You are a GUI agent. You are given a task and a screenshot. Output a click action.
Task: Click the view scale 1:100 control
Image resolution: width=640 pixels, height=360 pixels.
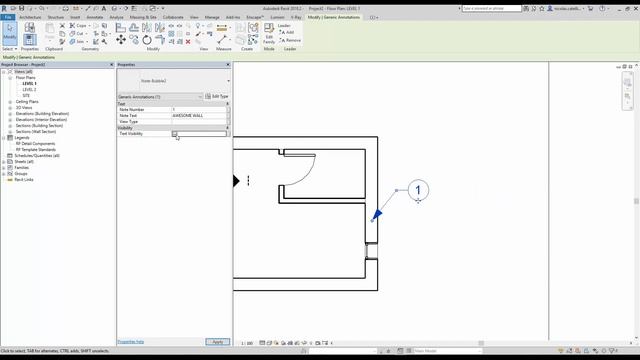pos(247,343)
